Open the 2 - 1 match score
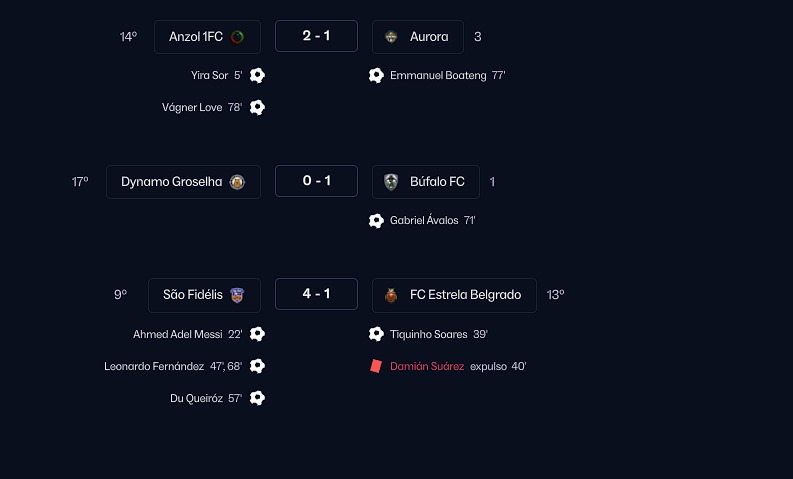This screenshot has width=793, height=479. 316,36
